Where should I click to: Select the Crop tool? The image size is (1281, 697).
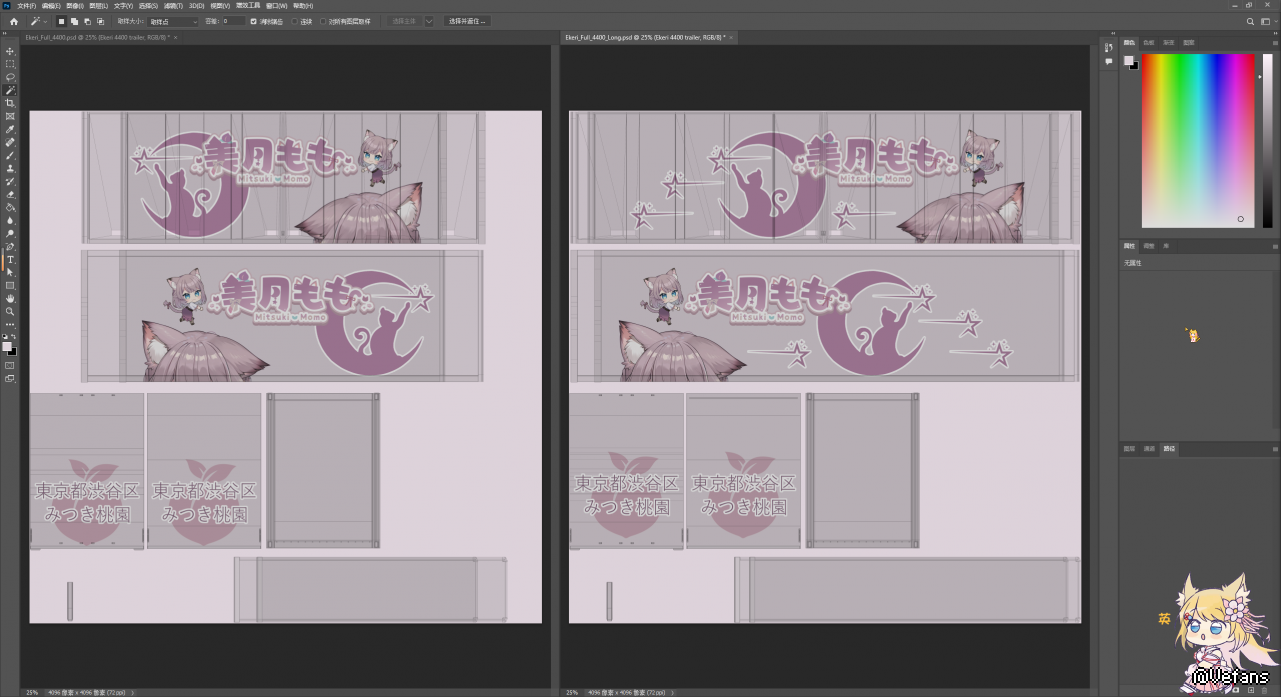(x=10, y=103)
